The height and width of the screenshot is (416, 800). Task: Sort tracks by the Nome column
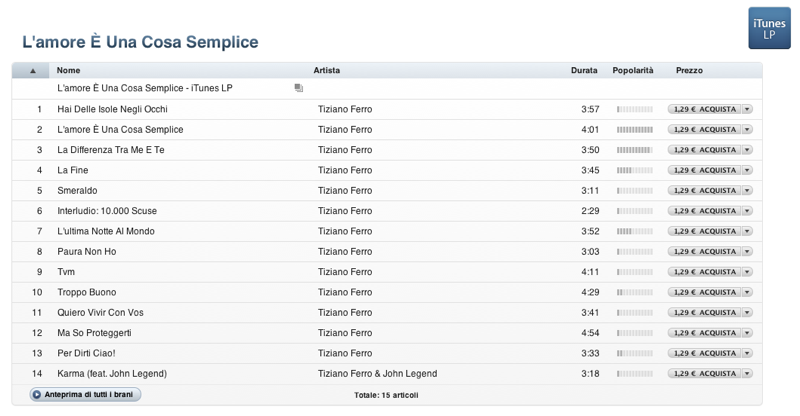69,71
